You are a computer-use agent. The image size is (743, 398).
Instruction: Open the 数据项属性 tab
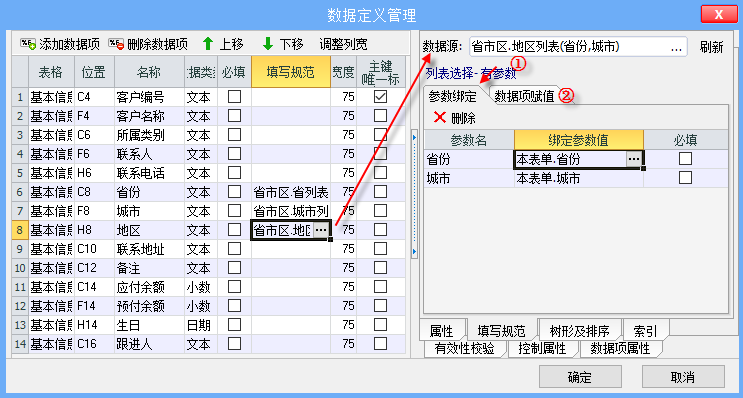[620, 349]
